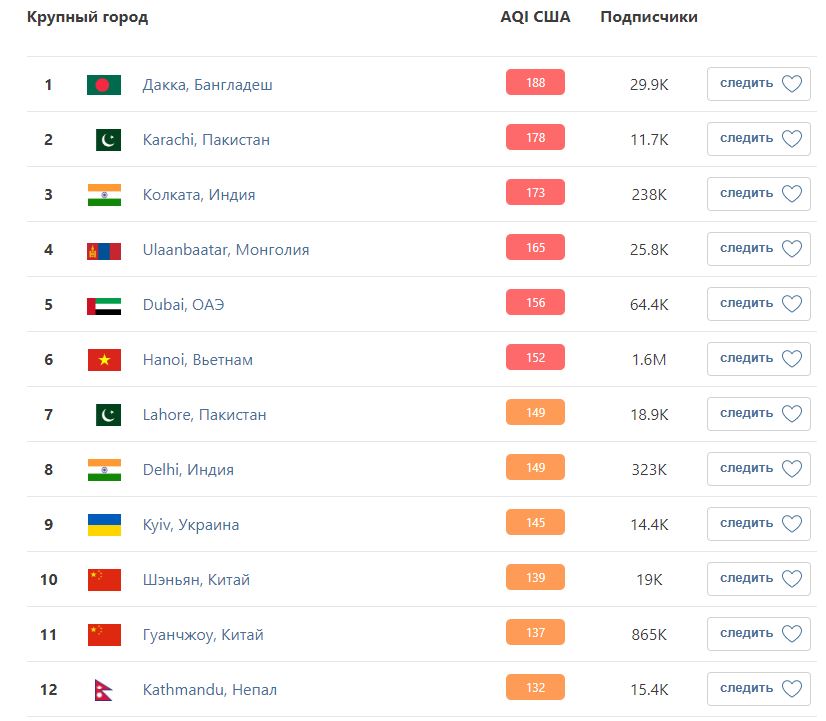826x721 pixels.
Task: Open Lahore, Пакистан city link
Action: click(x=204, y=415)
